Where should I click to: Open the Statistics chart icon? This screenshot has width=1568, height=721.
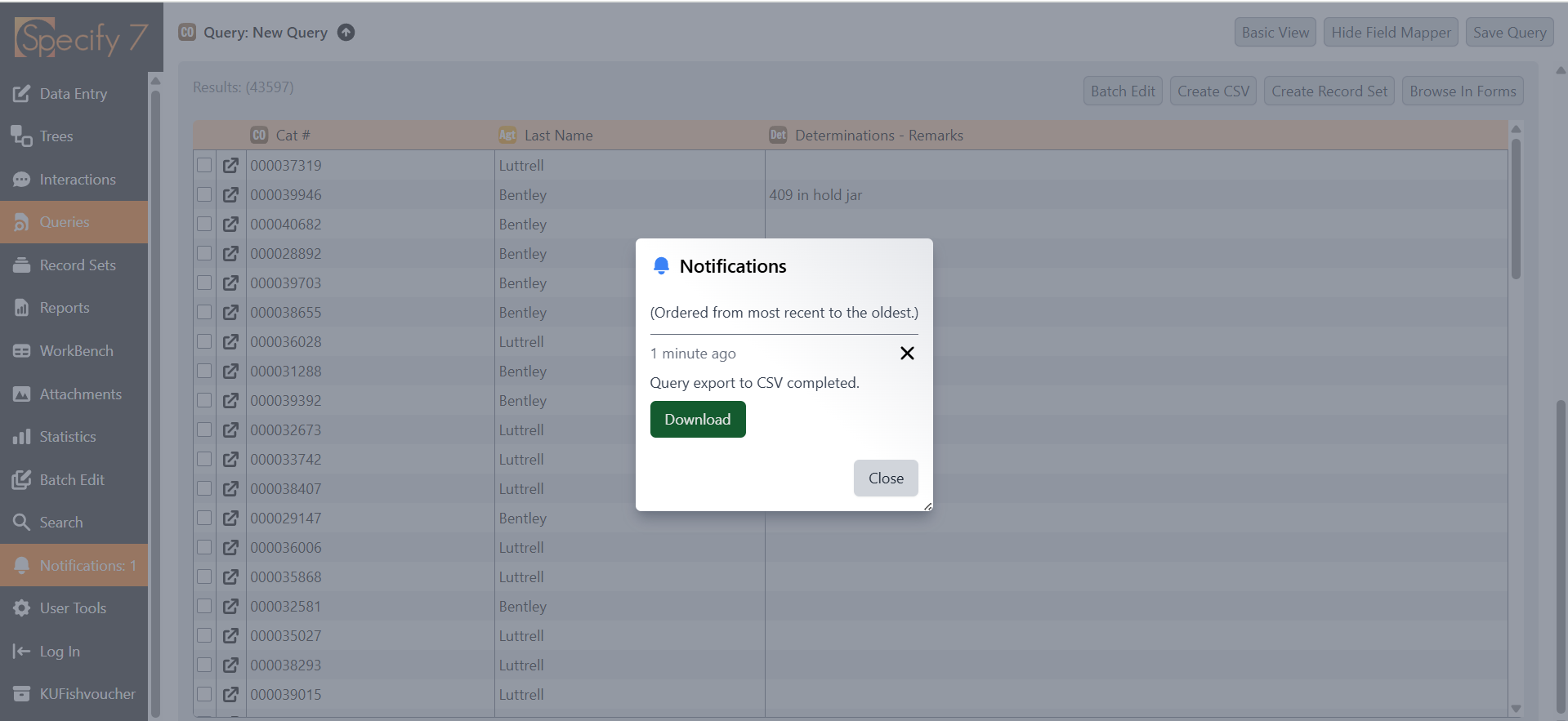[22, 437]
